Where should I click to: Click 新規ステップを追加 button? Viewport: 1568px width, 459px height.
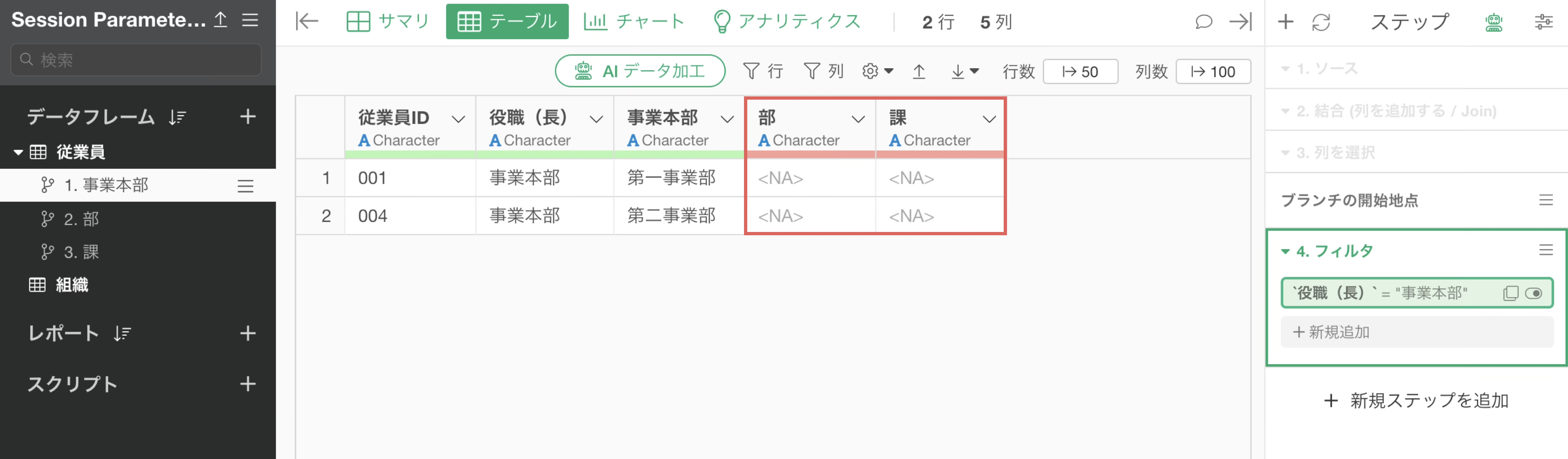1416,401
